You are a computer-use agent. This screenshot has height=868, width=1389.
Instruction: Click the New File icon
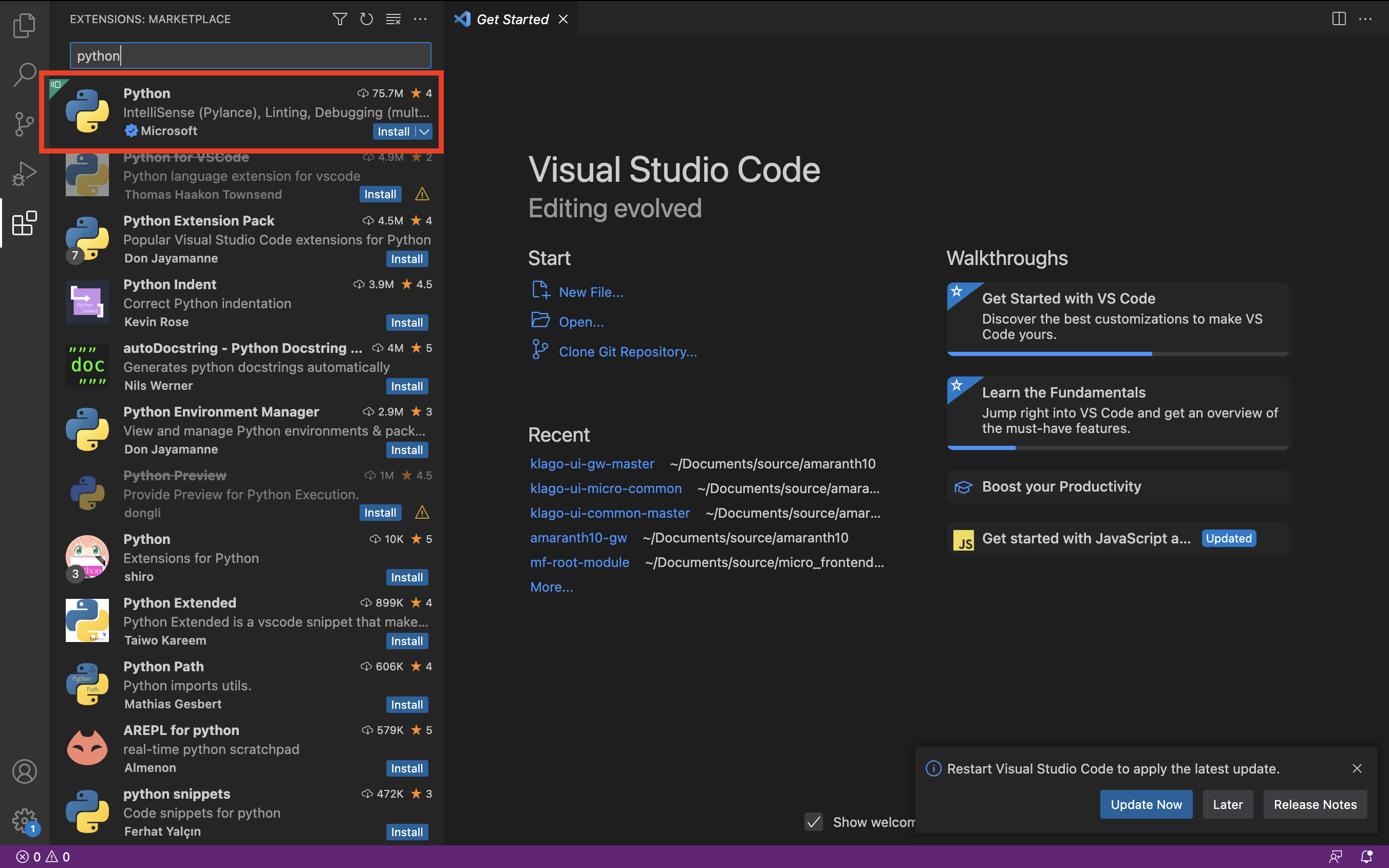[540, 291]
